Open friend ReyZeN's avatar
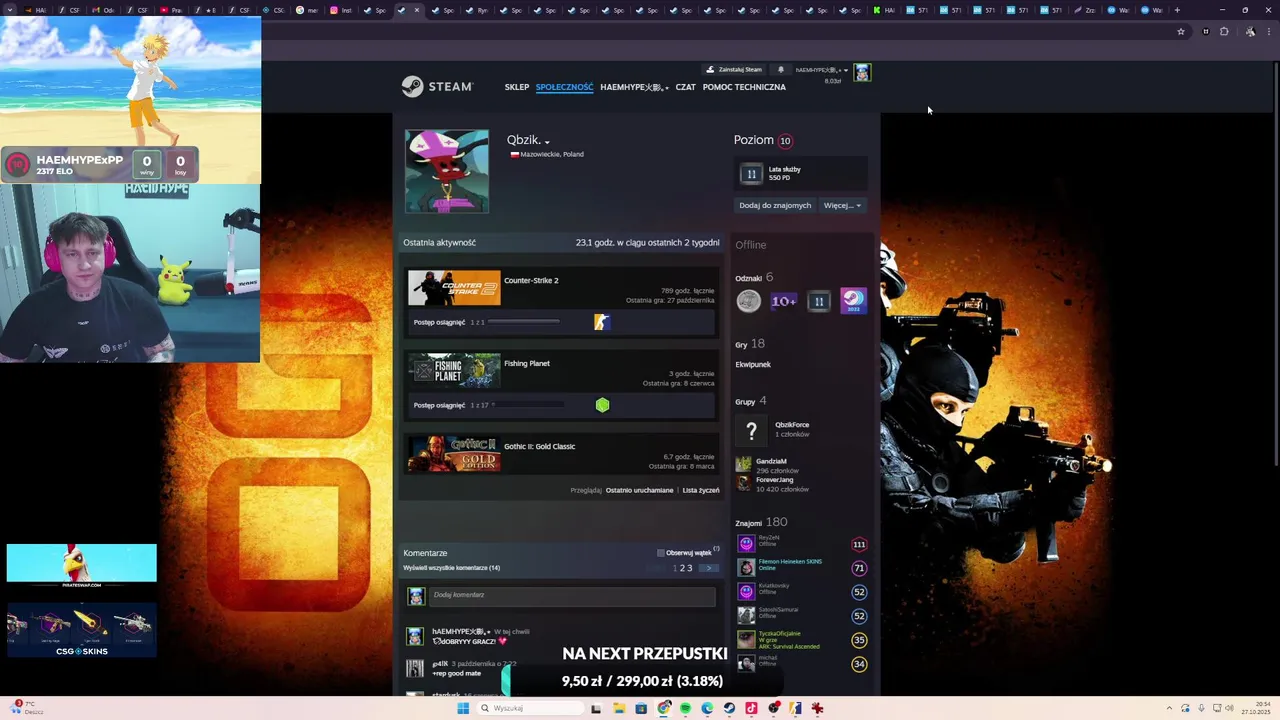The image size is (1280, 720). [x=746, y=544]
